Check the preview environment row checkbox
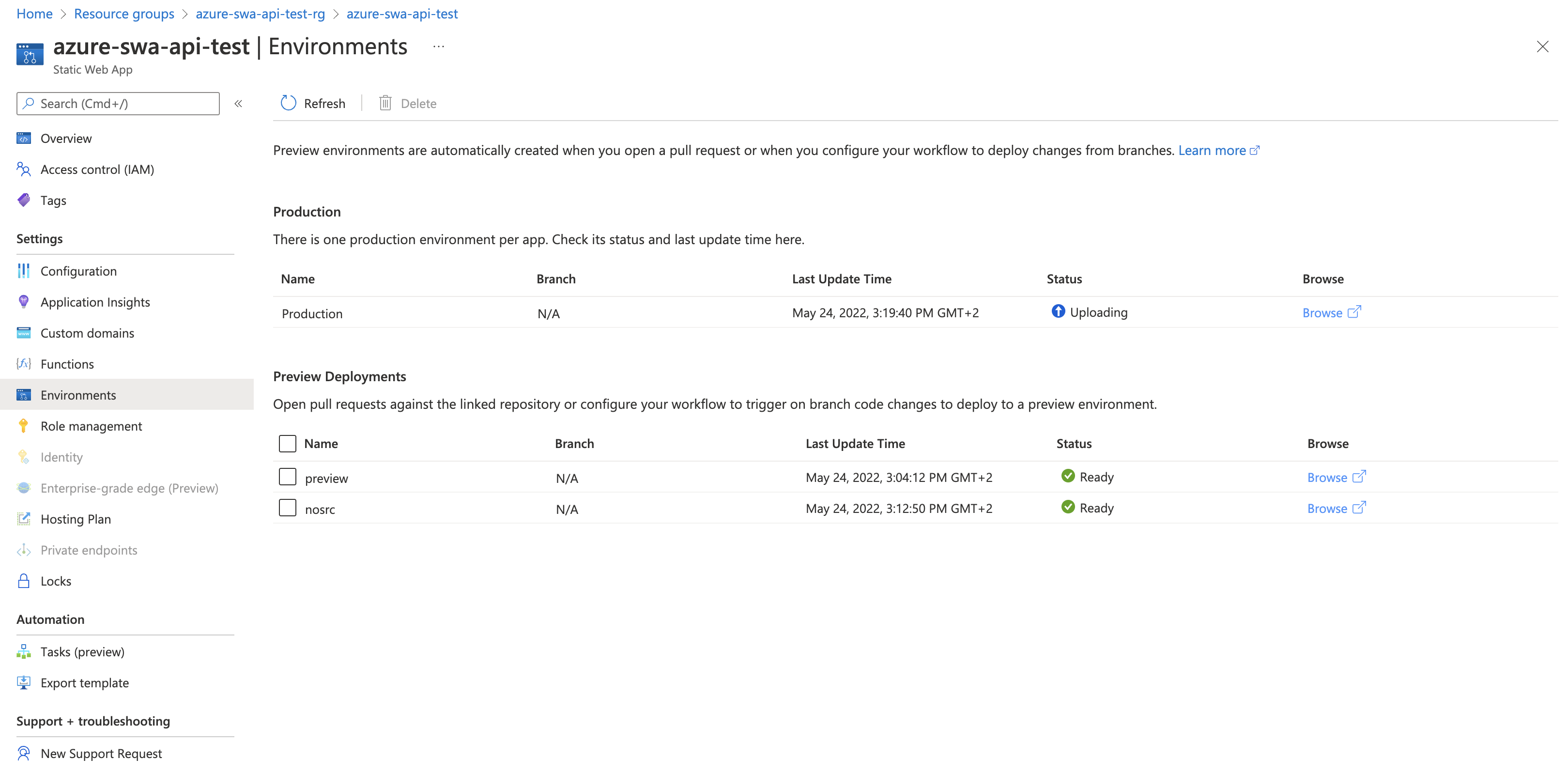Image resolution: width=1568 pixels, height=774 pixels. [x=287, y=477]
